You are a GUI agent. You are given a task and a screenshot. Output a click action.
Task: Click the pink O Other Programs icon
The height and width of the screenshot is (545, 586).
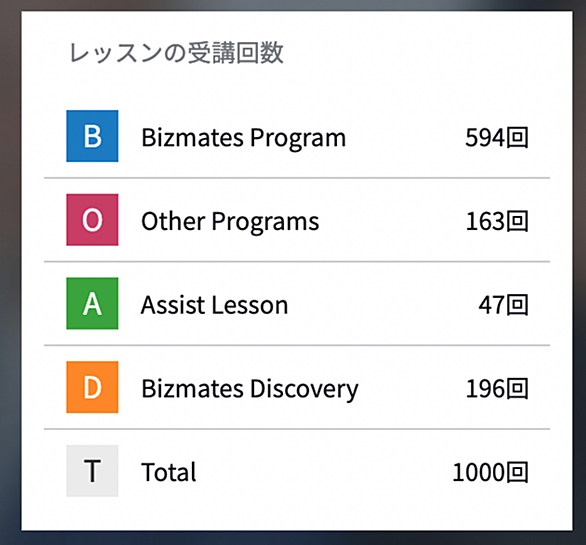92,220
